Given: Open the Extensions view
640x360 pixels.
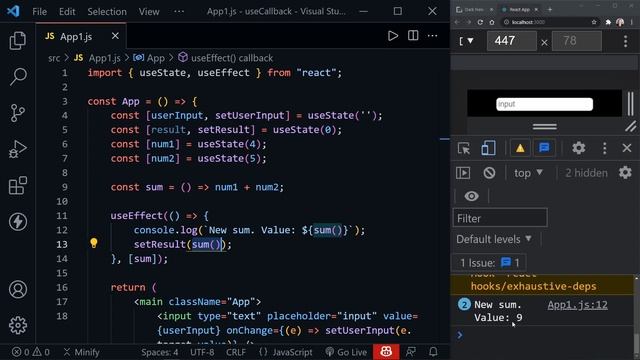Looking at the screenshot, I should [x=18, y=185].
